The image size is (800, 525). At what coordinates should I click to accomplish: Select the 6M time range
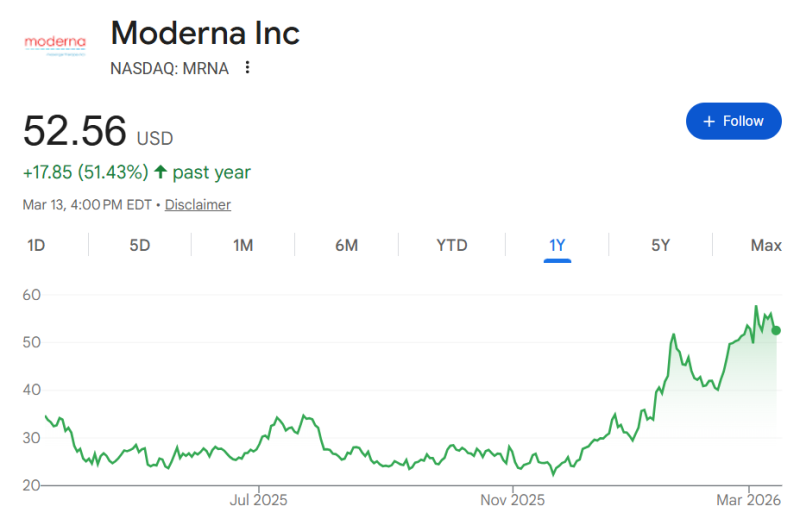point(346,246)
